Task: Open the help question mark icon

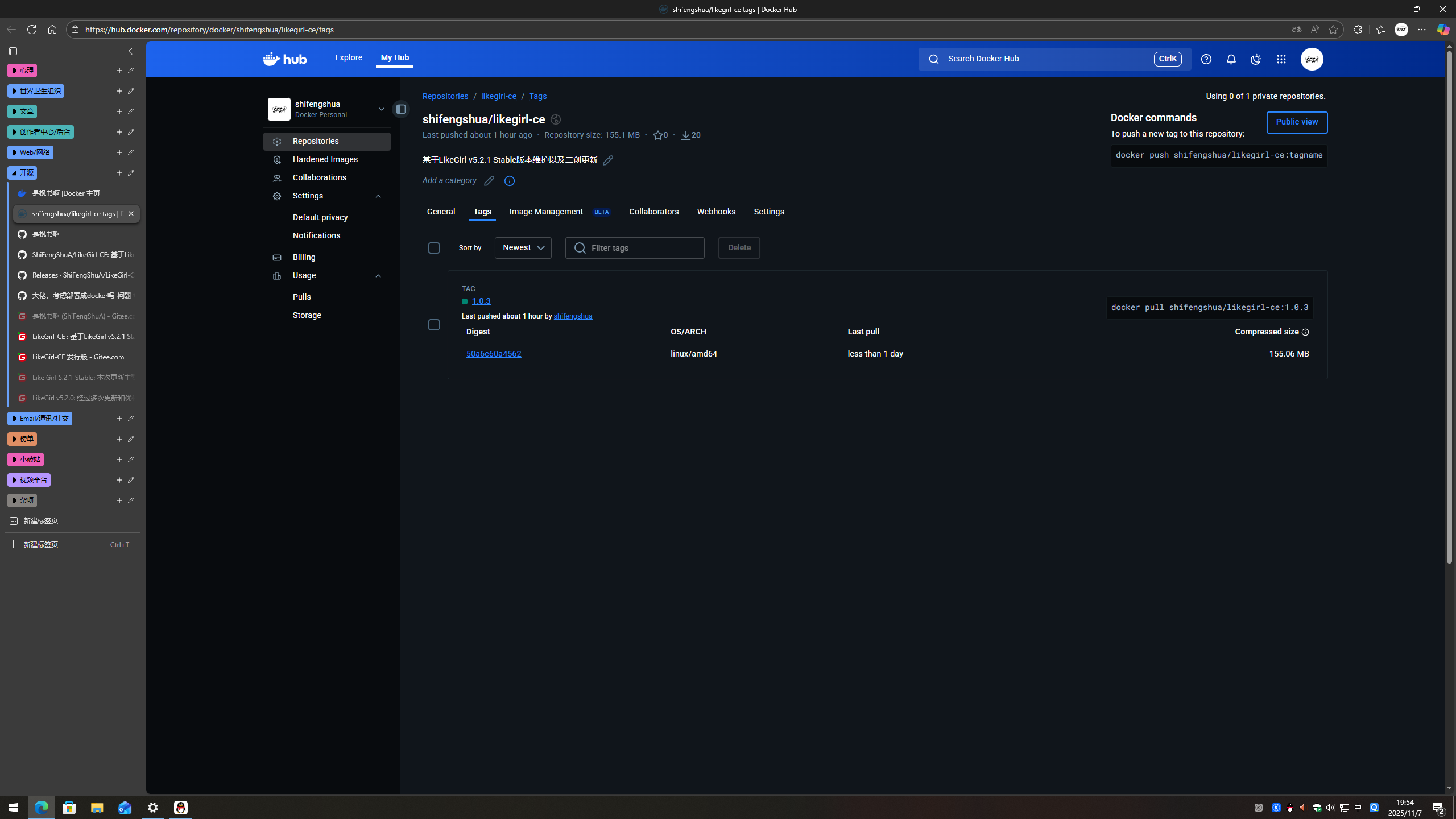Action: (1206, 59)
